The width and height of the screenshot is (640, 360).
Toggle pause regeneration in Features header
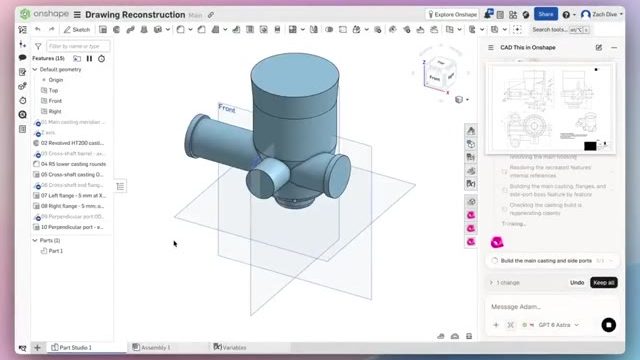coord(89,58)
